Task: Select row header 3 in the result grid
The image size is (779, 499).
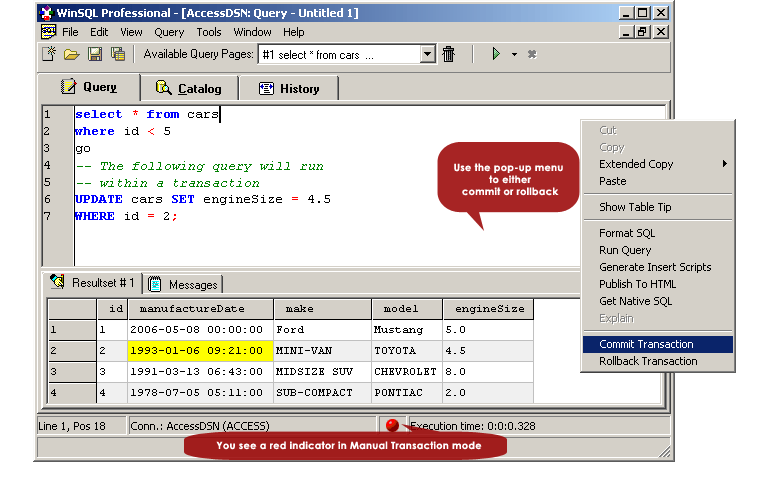Action: pyautogui.click(x=72, y=372)
